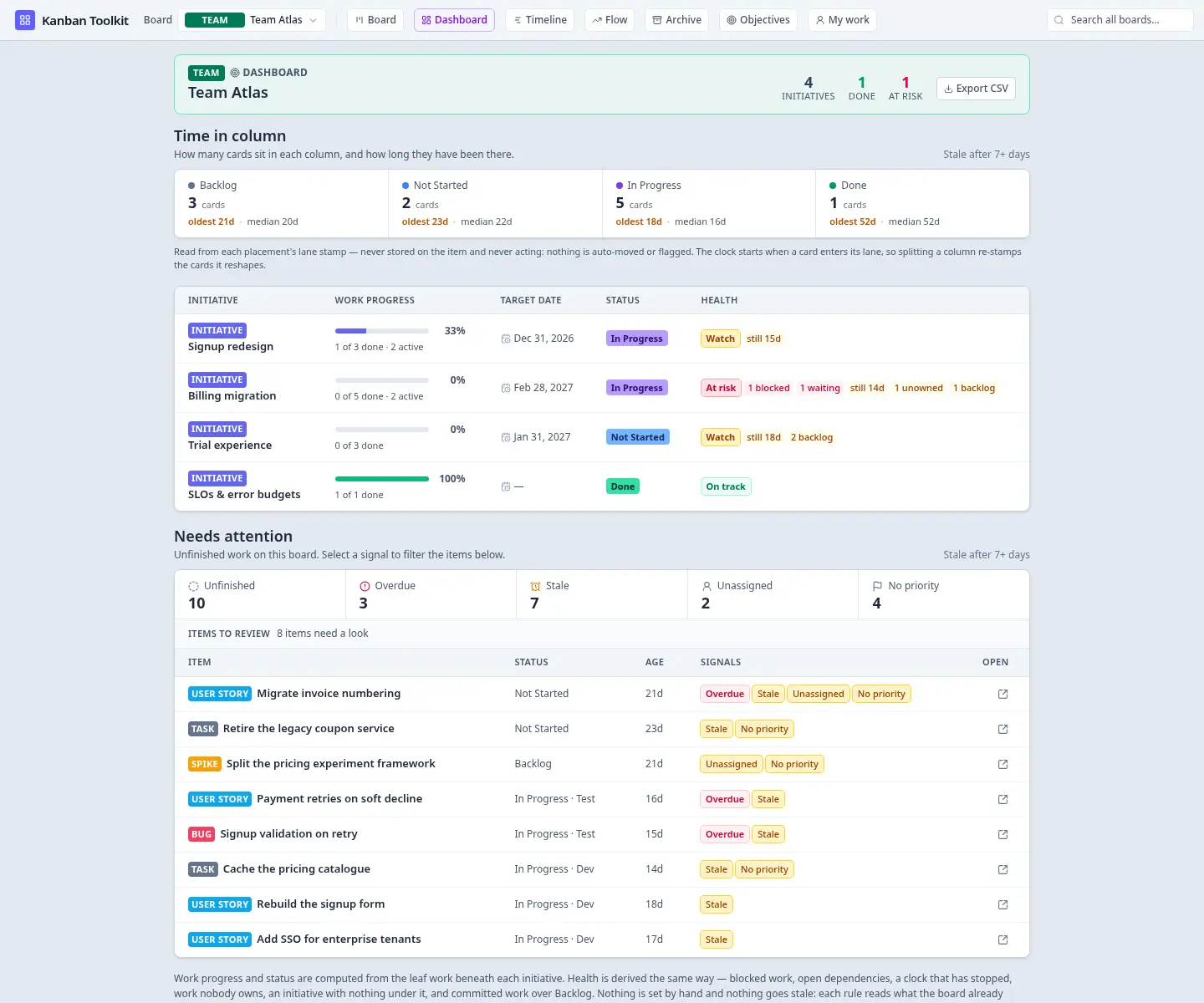Click calendar icon in SLOs & error budgets row
Viewport: 1204px width, 1003px height.
[506, 486]
